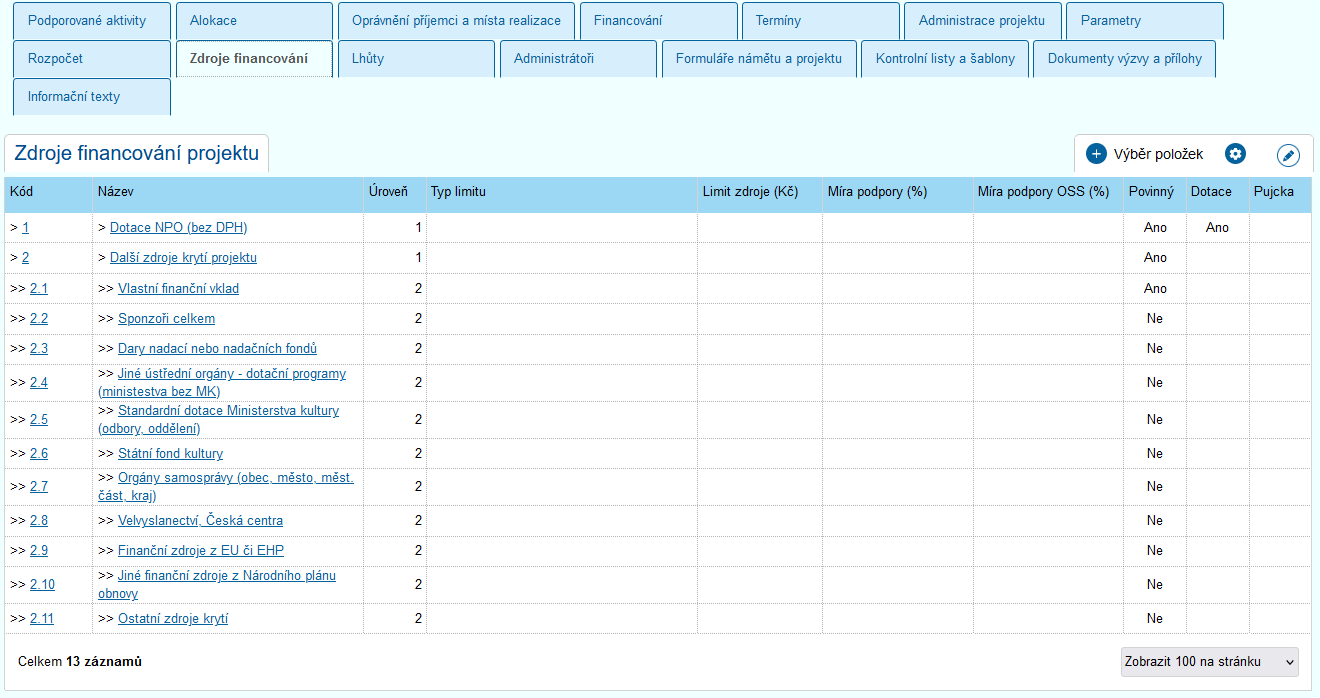This screenshot has height=698, width=1320.
Task: Click the plus icon next to Výběr položek
Action: click(1096, 154)
